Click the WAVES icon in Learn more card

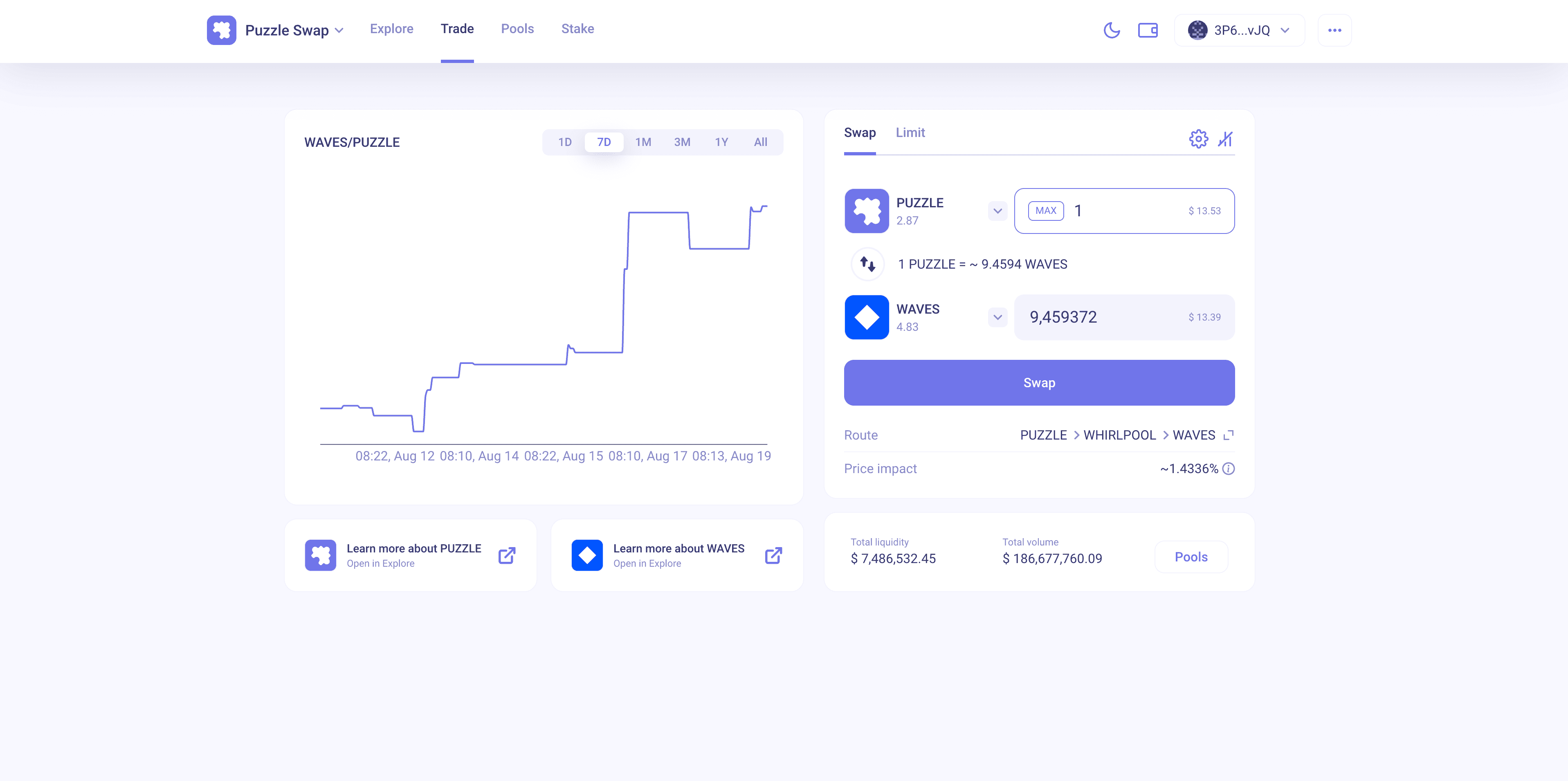pyautogui.click(x=587, y=555)
